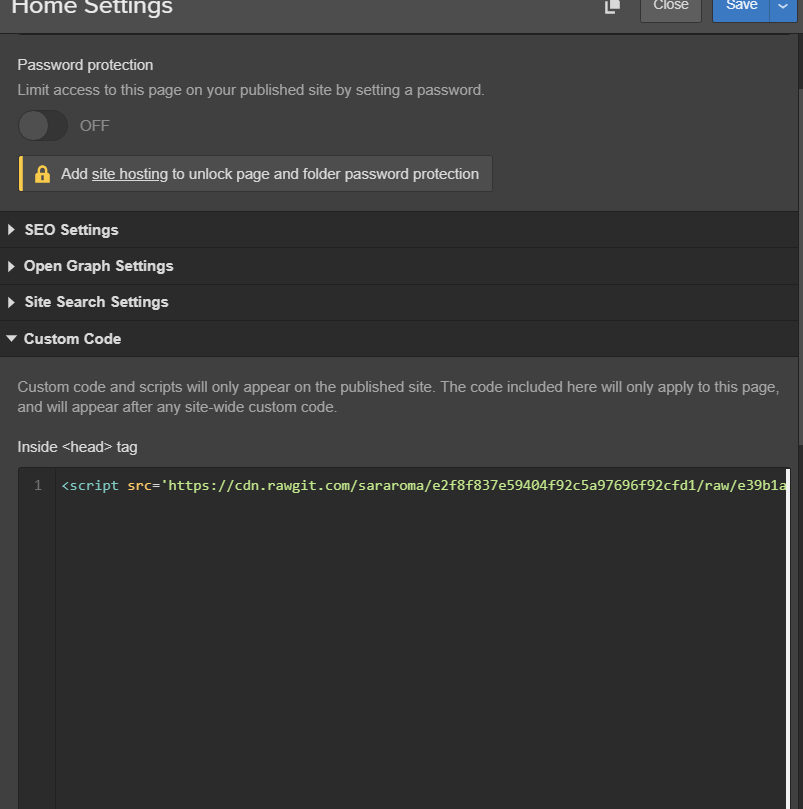This screenshot has width=803, height=809.
Task: Click the 'Home Settings' title
Action: click(92, 7)
